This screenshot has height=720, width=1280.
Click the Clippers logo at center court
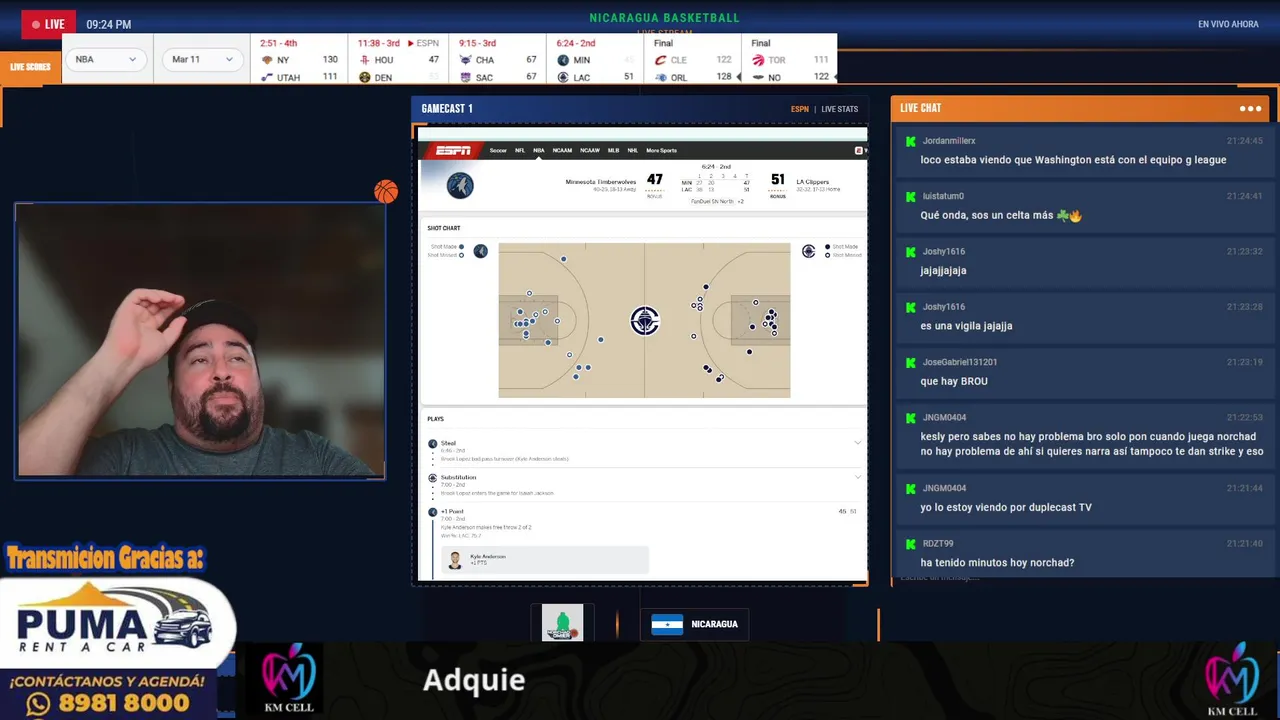coord(644,320)
